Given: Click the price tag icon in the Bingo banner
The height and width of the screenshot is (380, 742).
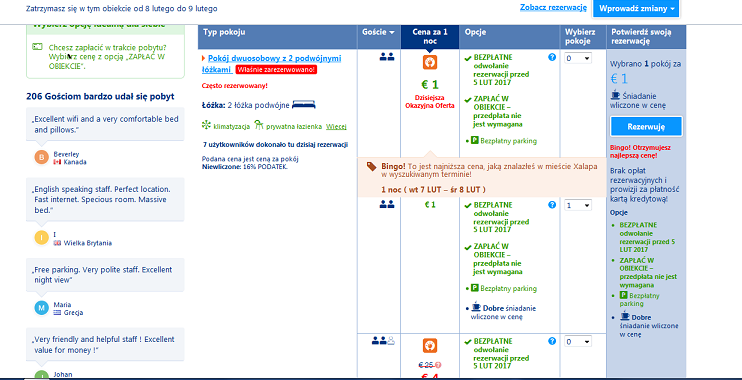Looking at the screenshot, I should pos(372,166).
